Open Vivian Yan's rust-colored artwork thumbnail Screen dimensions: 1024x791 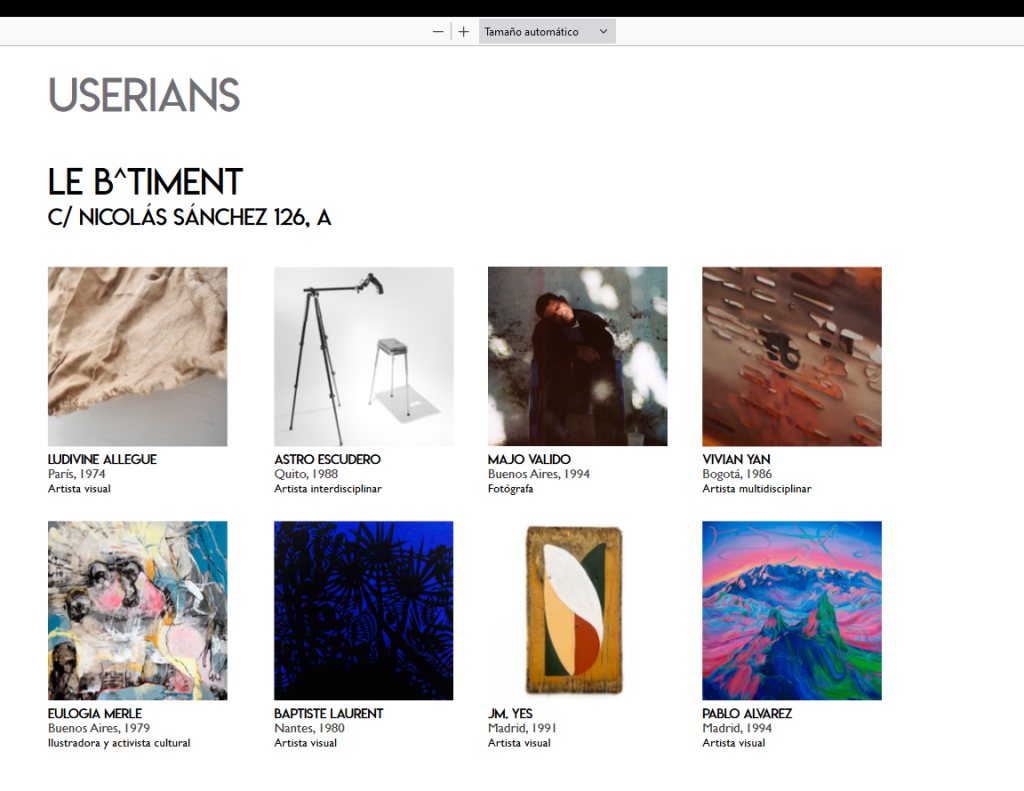[x=792, y=357]
